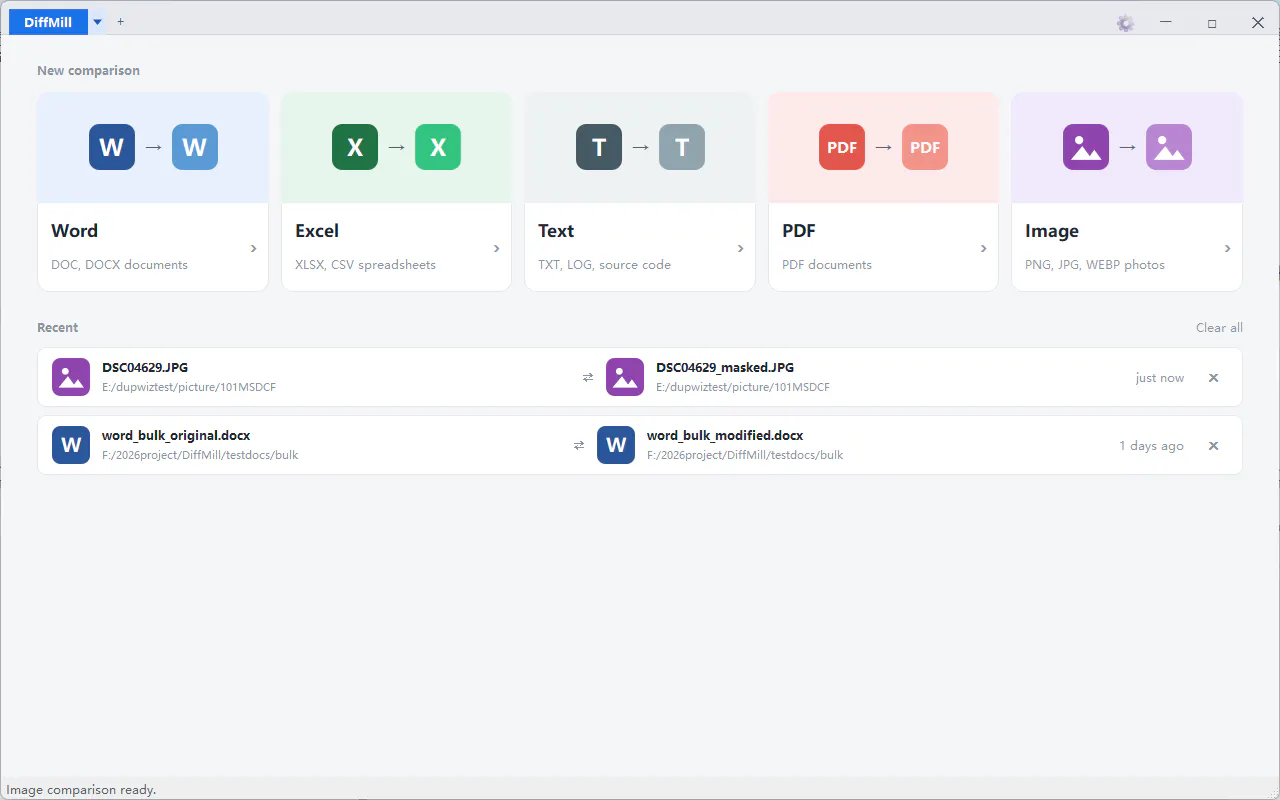Viewport: 1280px width, 800px height.
Task: Click the 'Image comparison ready.' status message
Action: (x=82, y=790)
